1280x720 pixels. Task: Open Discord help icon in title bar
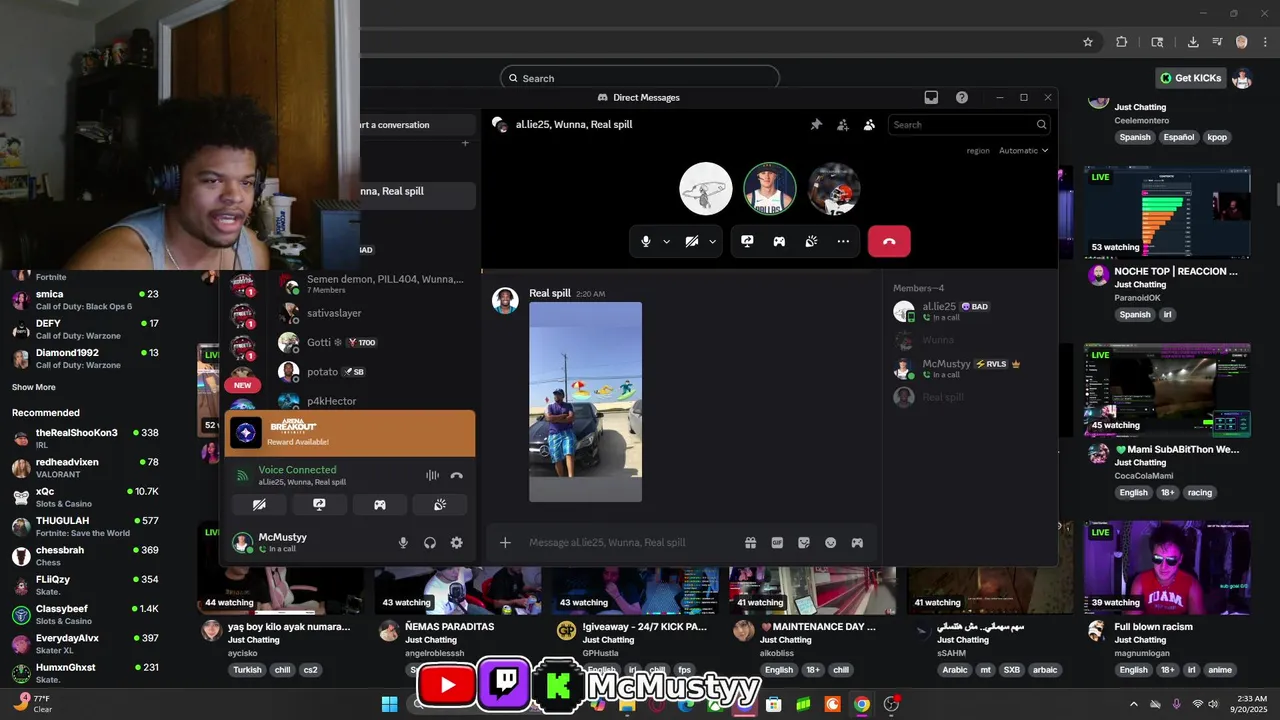coord(962,97)
